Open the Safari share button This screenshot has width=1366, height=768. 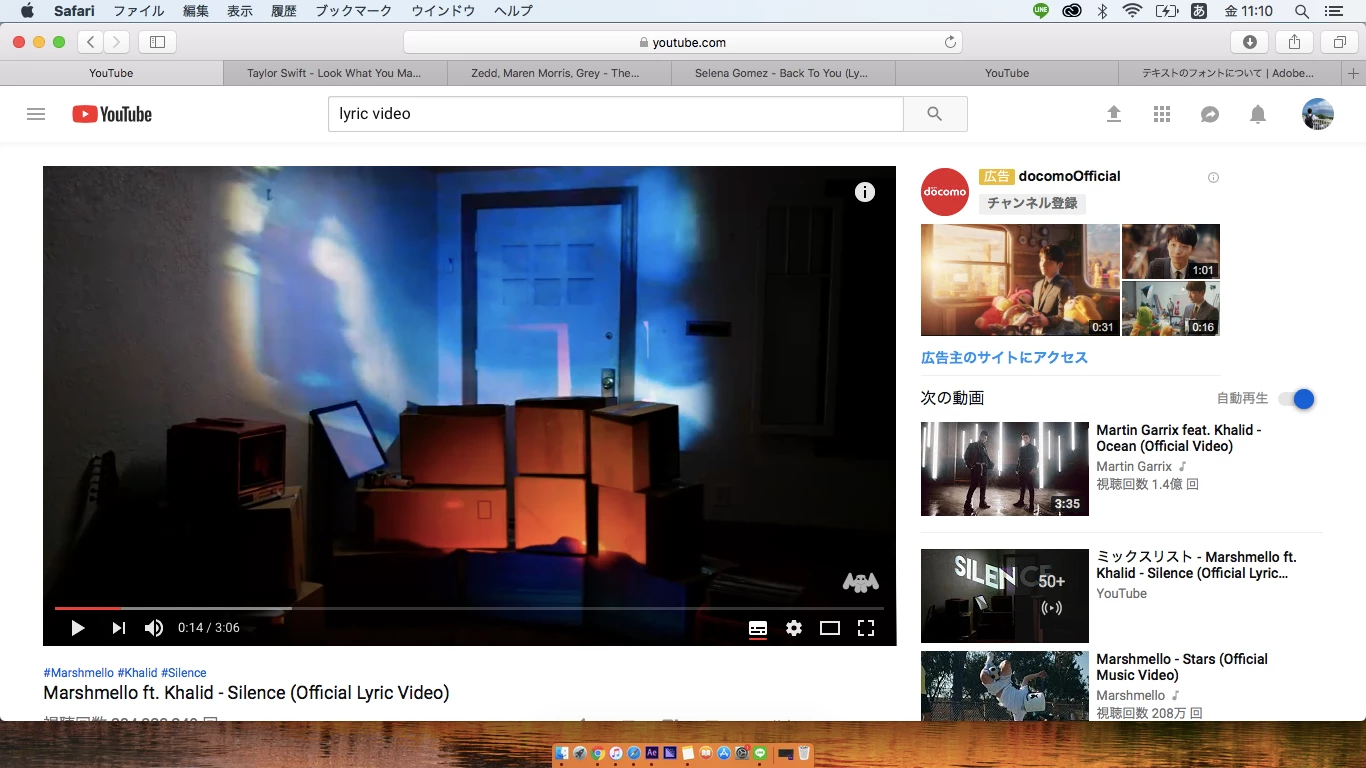click(x=1294, y=42)
